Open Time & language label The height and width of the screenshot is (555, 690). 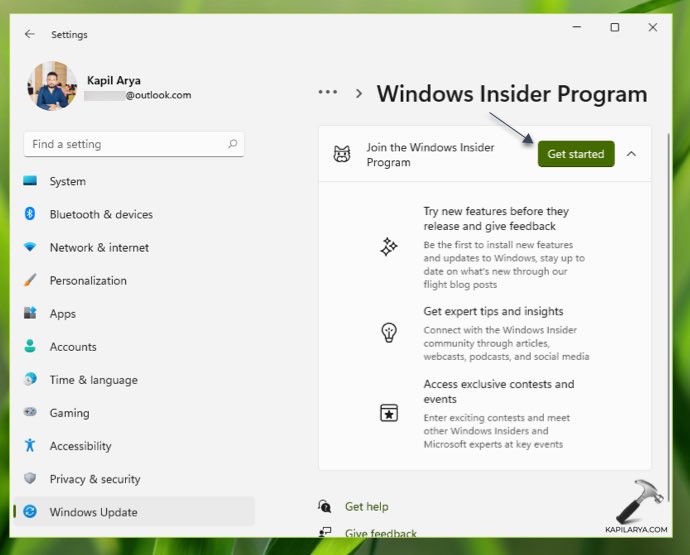93,380
